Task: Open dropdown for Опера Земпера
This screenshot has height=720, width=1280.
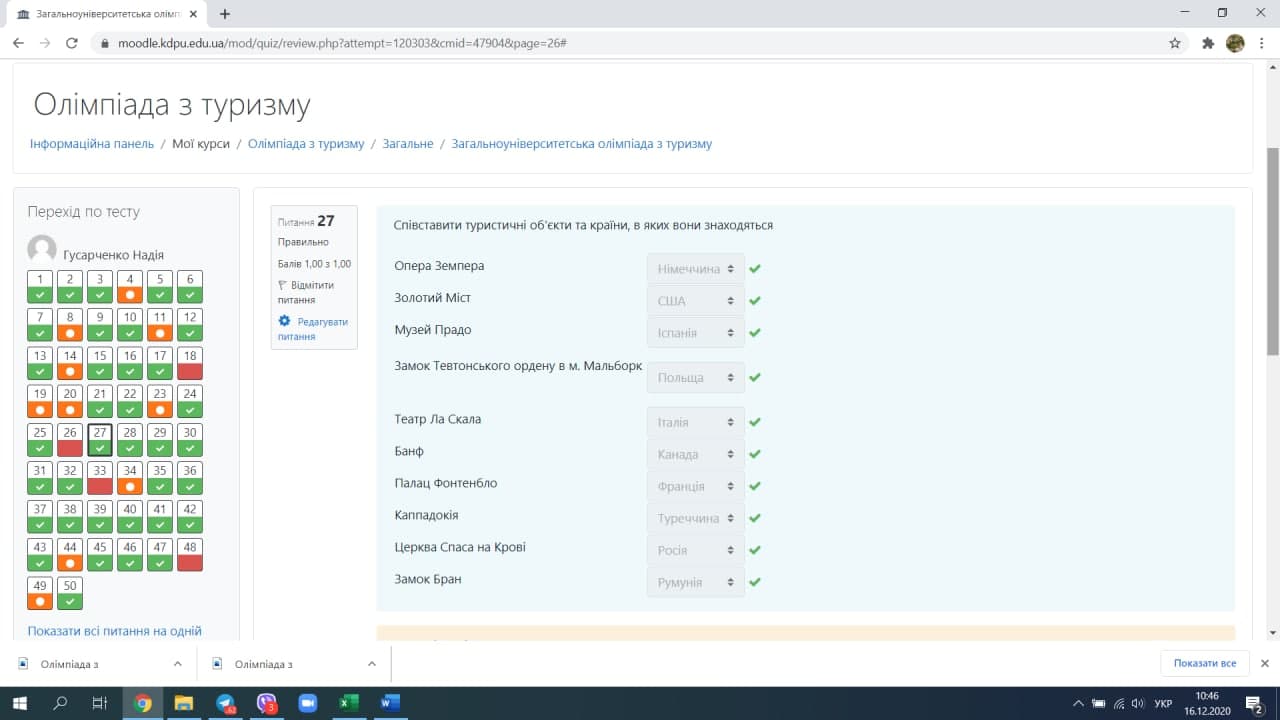Action: click(x=695, y=269)
